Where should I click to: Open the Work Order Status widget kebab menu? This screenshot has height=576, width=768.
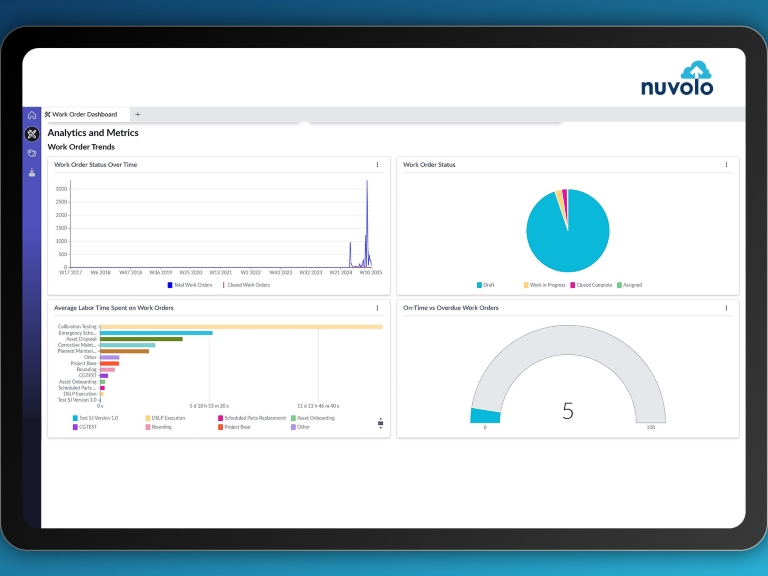point(726,165)
